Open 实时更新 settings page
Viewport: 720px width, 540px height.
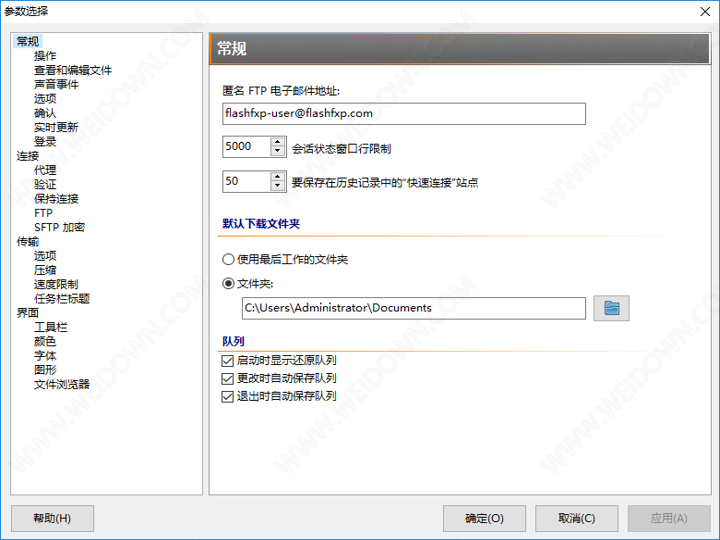click(x=56, y=127)
